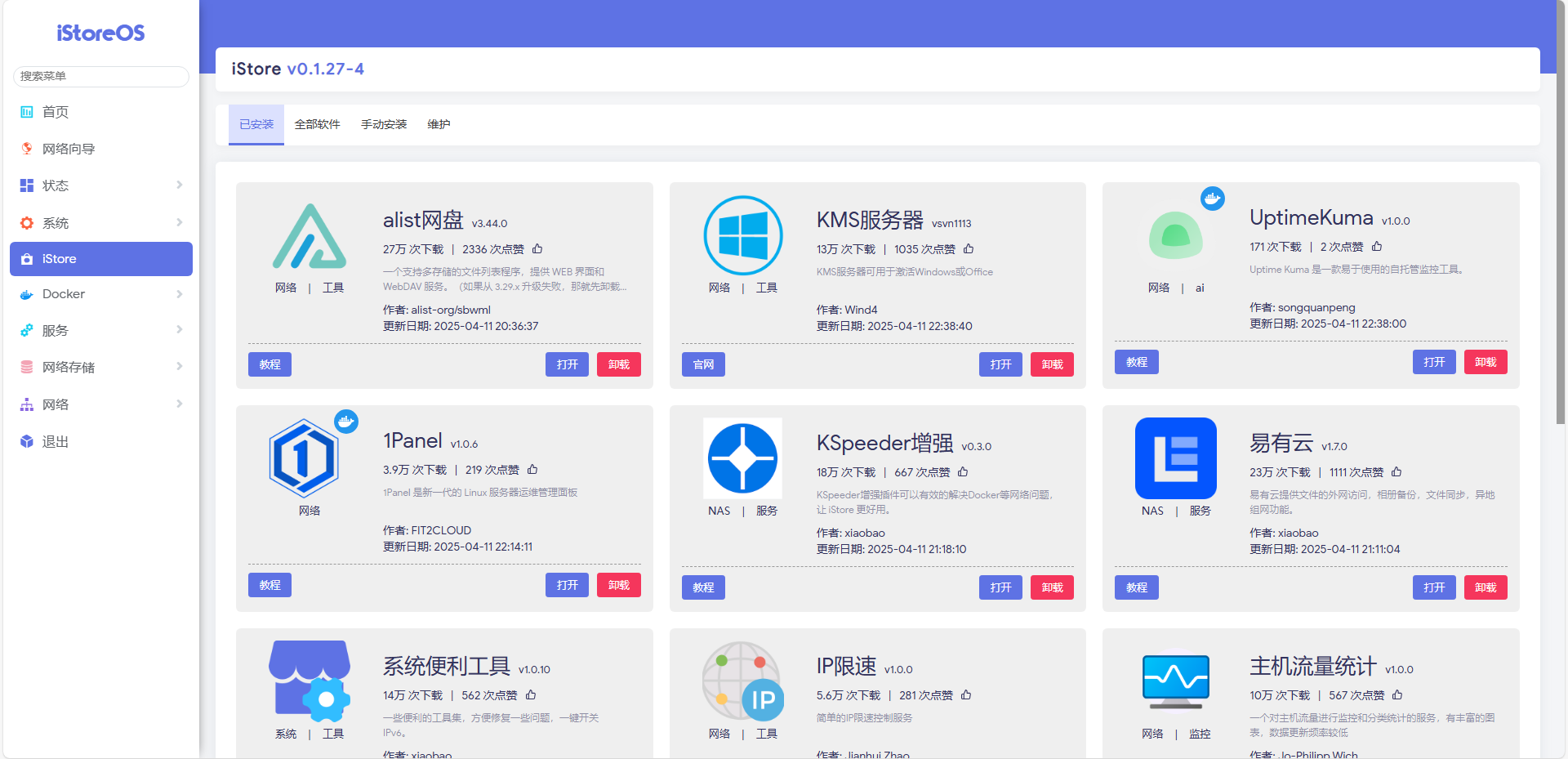Like UptimeKuma with thumbs-up icon

pos(1377,247)
